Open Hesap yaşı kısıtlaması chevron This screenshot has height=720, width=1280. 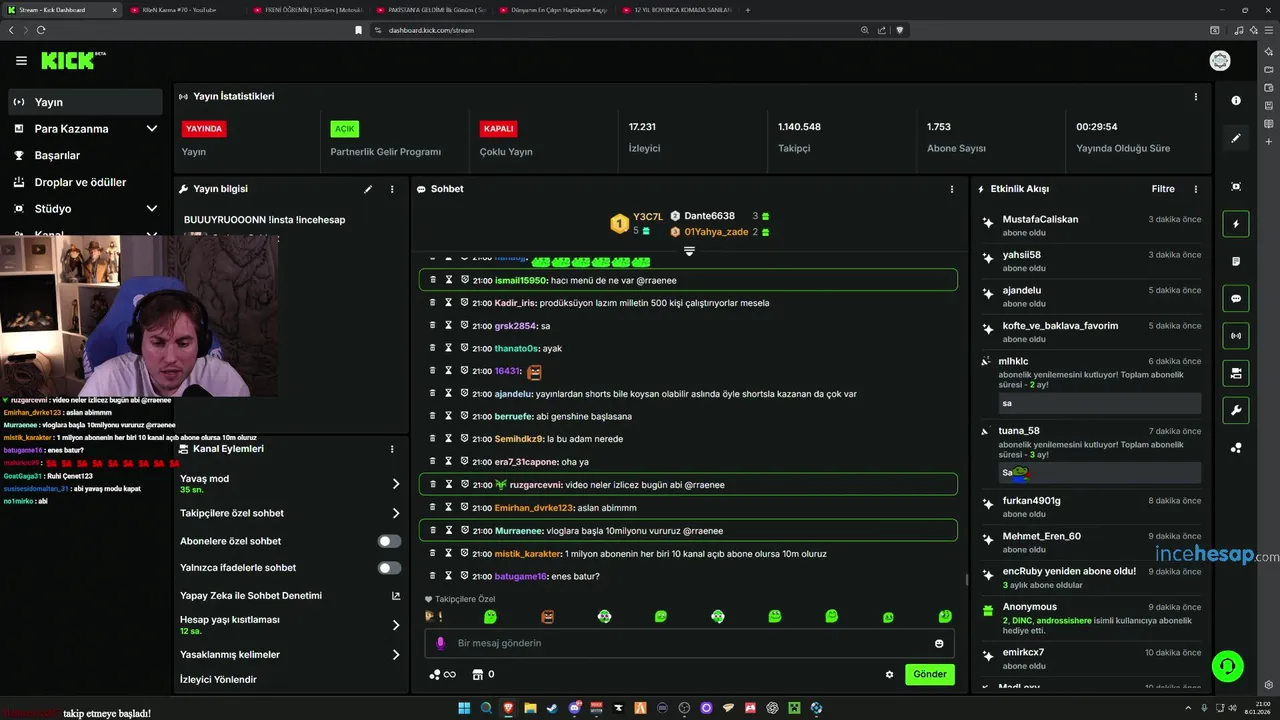tap(396, 625)
